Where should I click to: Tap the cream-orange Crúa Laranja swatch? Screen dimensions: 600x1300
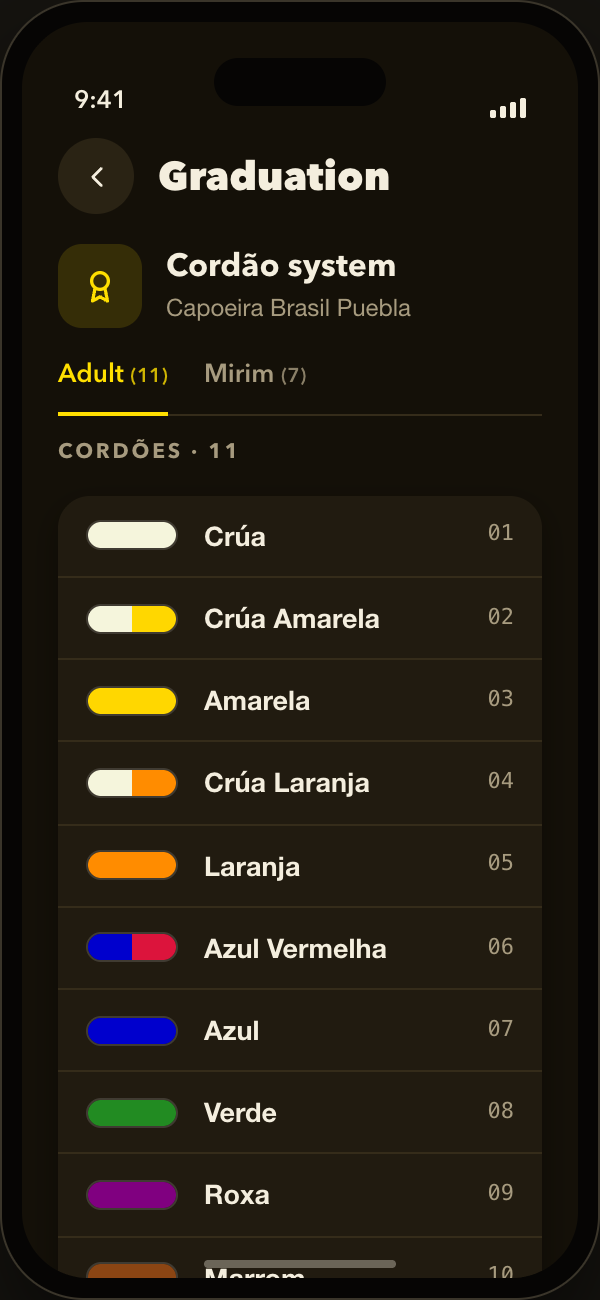click(132, 783)
